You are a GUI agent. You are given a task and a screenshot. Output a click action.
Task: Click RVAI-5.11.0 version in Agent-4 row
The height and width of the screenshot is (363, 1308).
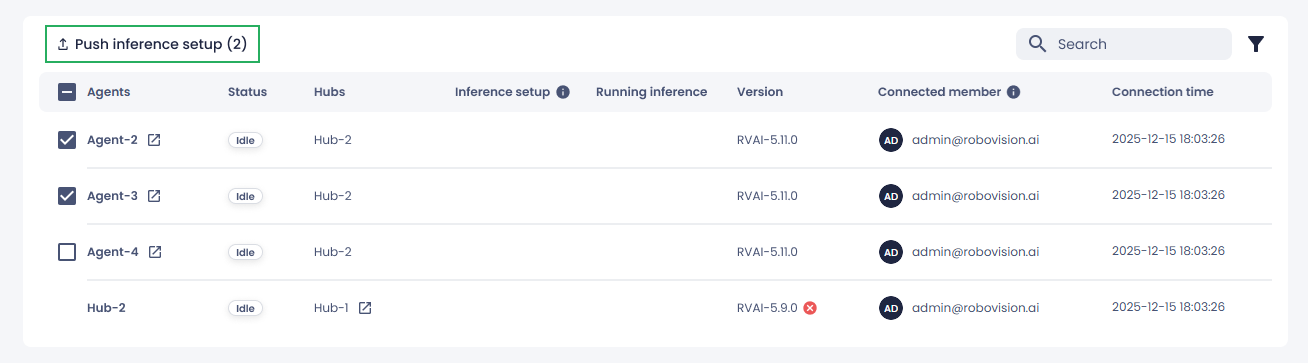[x=767, y=252]
